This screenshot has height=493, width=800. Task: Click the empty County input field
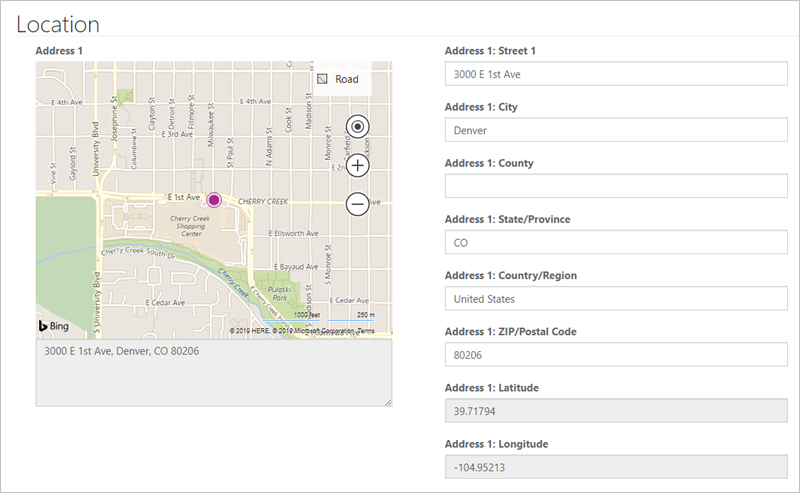coord(616,186)
